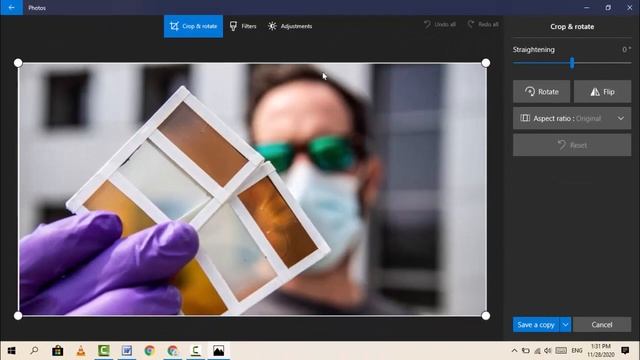
Task: Click the ENG language indicator
Action: (577, 351)
